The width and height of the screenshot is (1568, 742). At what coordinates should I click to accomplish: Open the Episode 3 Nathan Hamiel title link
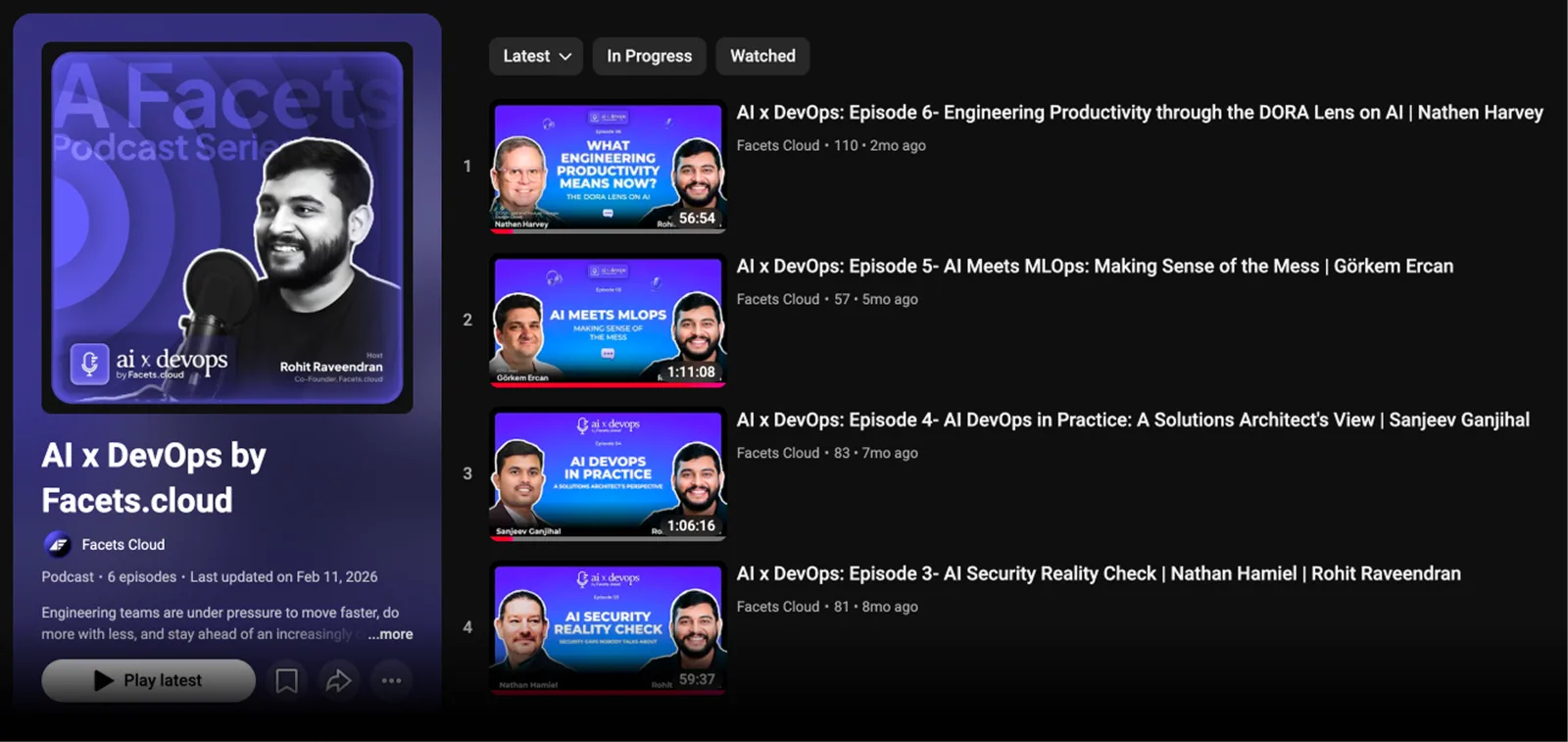click(x=1099, y=574)
